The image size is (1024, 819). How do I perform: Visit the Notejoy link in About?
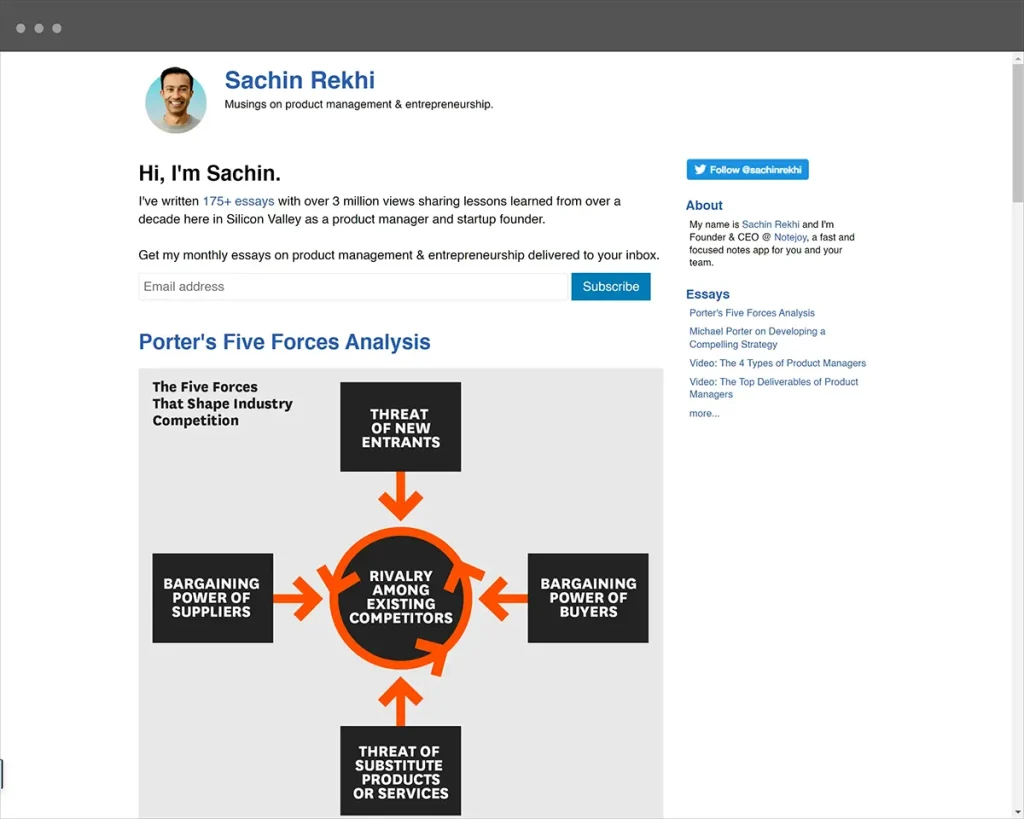coord(789,238)
